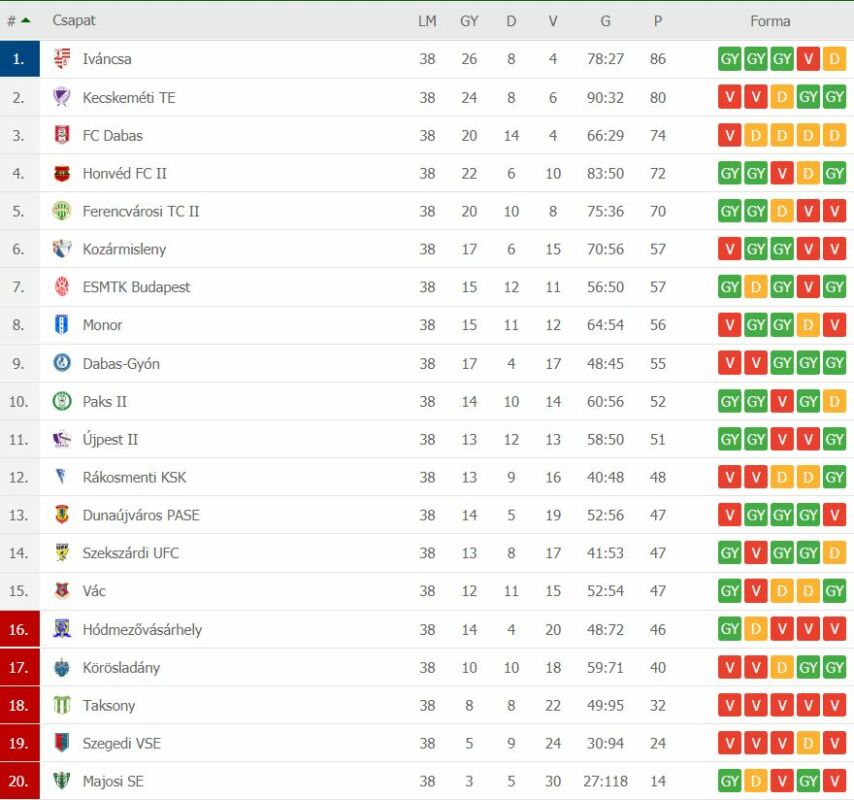Click the Paks II green crest

point(62,401)
